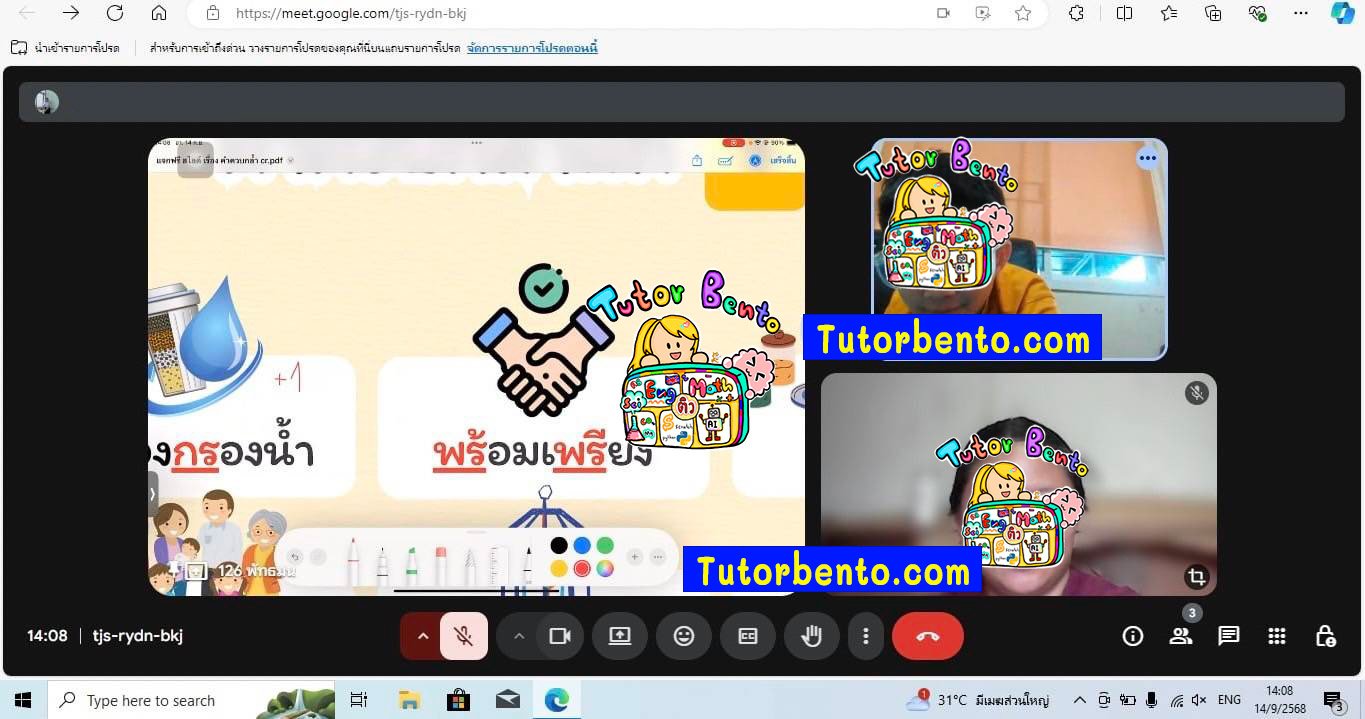Image resolution: width=1365 pixels, height=719 pixels.
Task: Click the Edge back arrow
Action: pos(27,13)
